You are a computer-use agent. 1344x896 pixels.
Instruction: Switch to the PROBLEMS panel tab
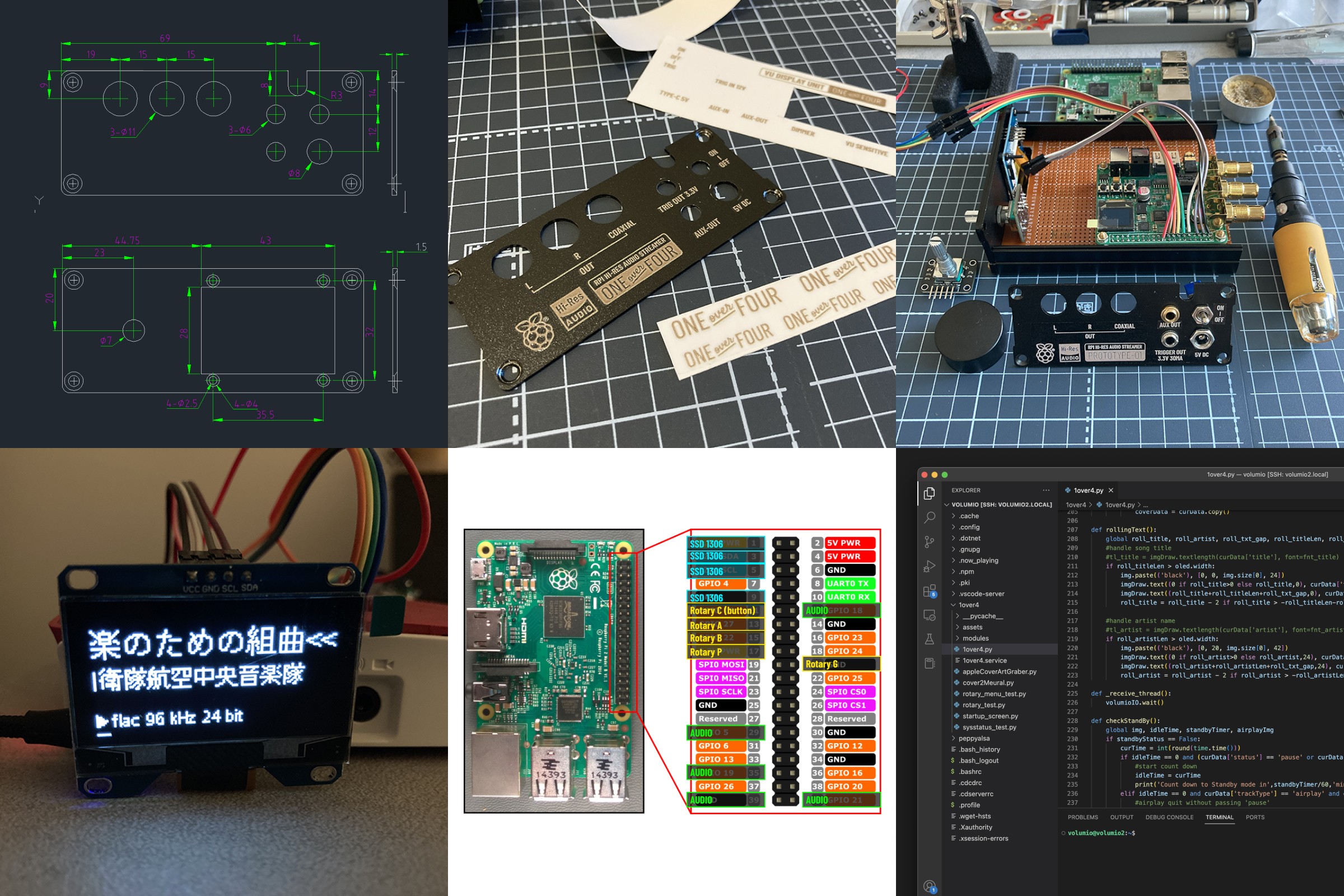[x=1083, y=817]
